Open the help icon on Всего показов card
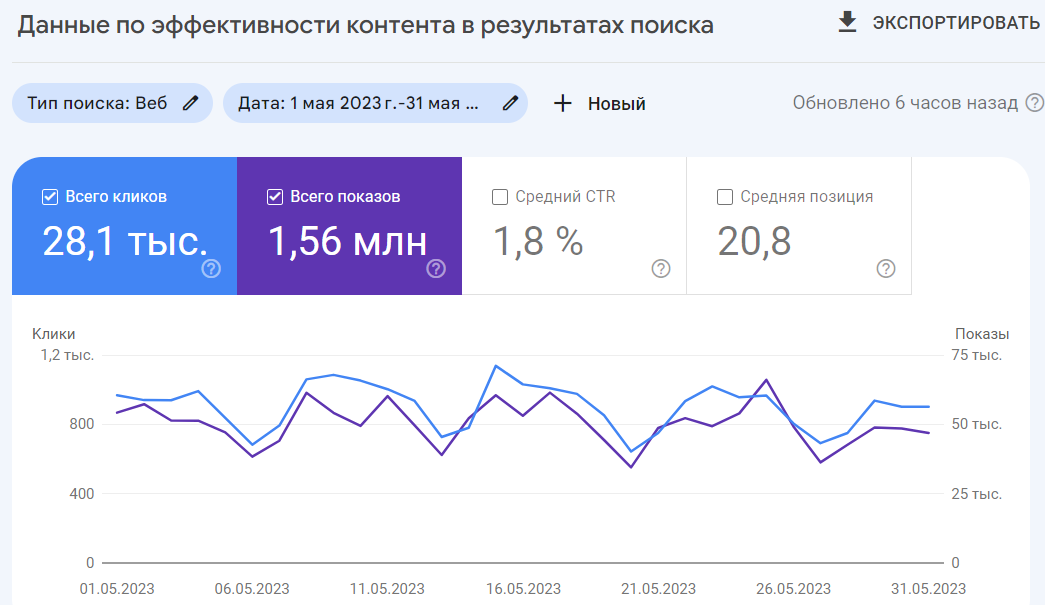Image resolution: width=1045 pixels, height=605 pixels. point(434,268)
